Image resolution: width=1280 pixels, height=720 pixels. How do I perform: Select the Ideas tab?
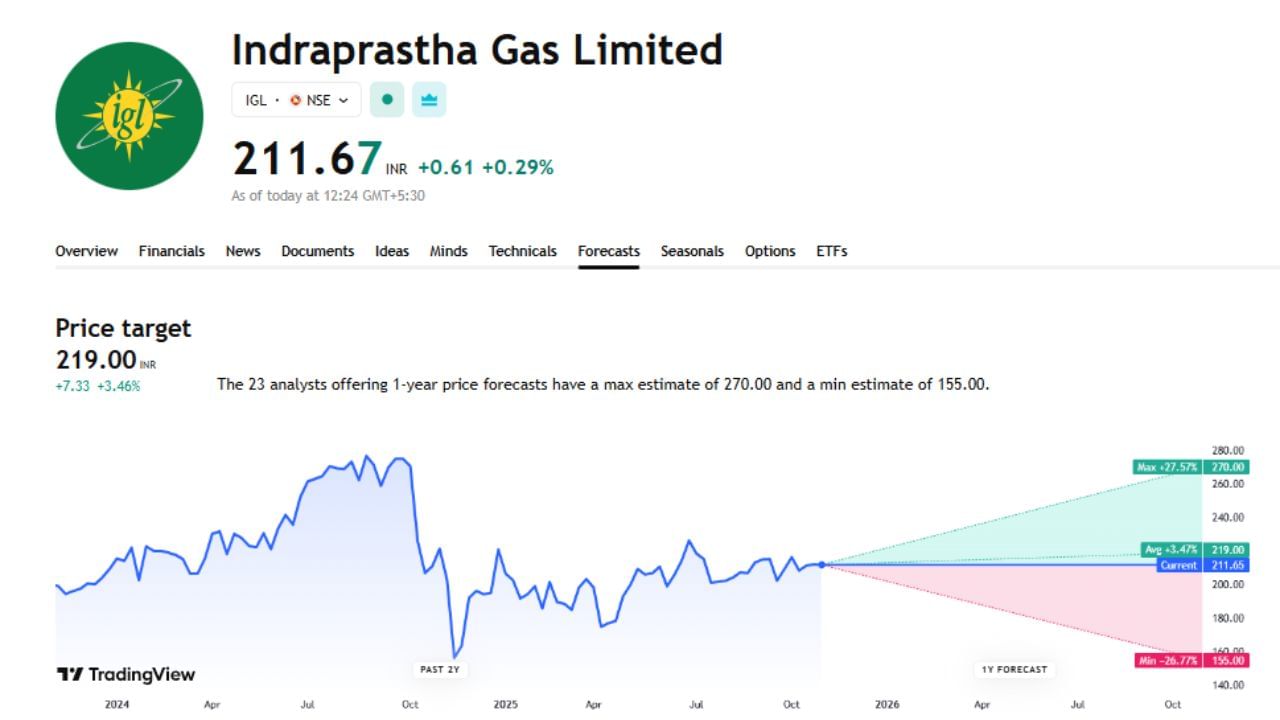[x=392, y=251]
